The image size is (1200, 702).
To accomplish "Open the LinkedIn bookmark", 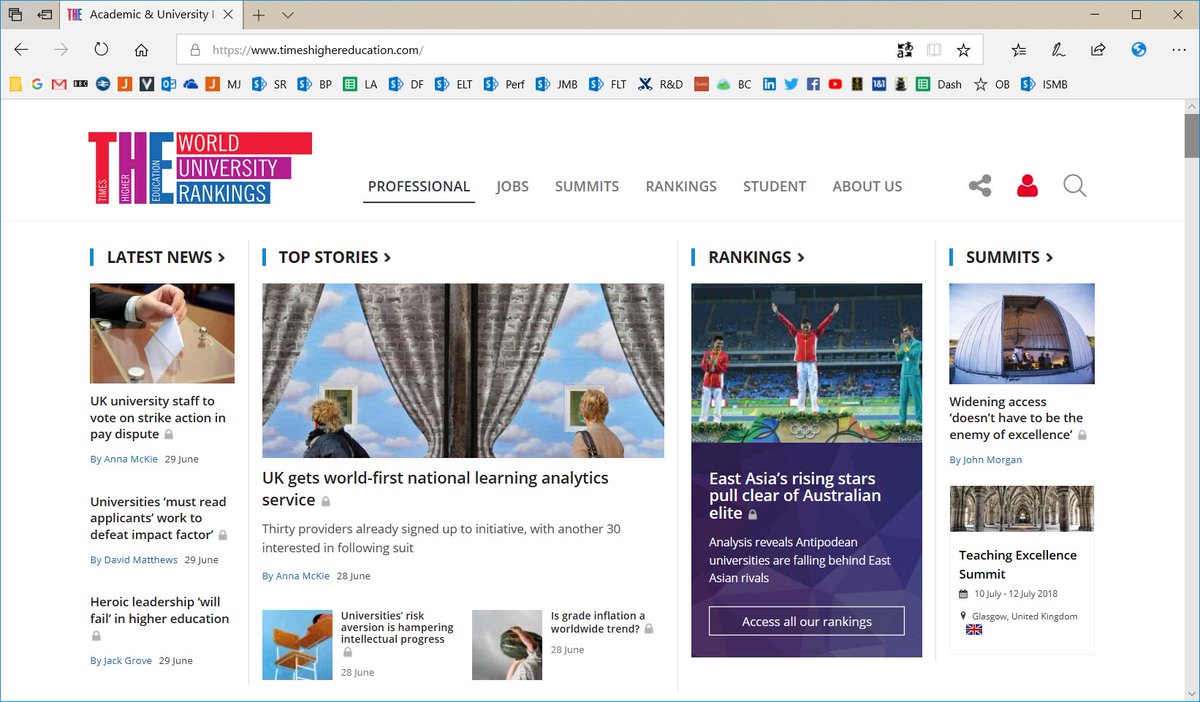I will tap(769, 84).
